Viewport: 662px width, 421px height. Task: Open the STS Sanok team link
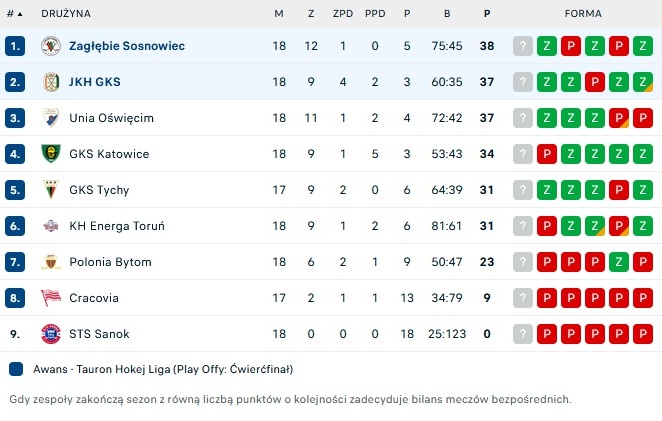tap(99, 334)
